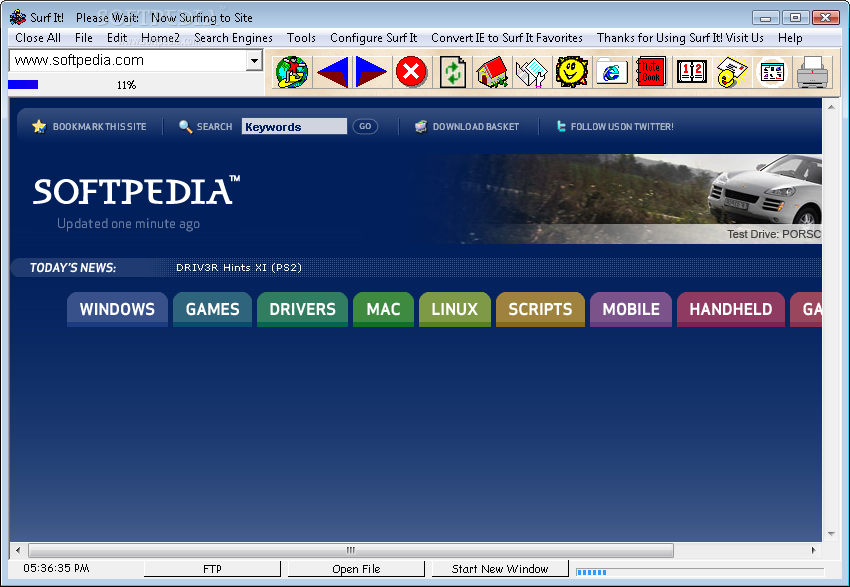Click the globe surfer Go icon
The height and width of the screenshot is (587, 850).
click(292, 72)
